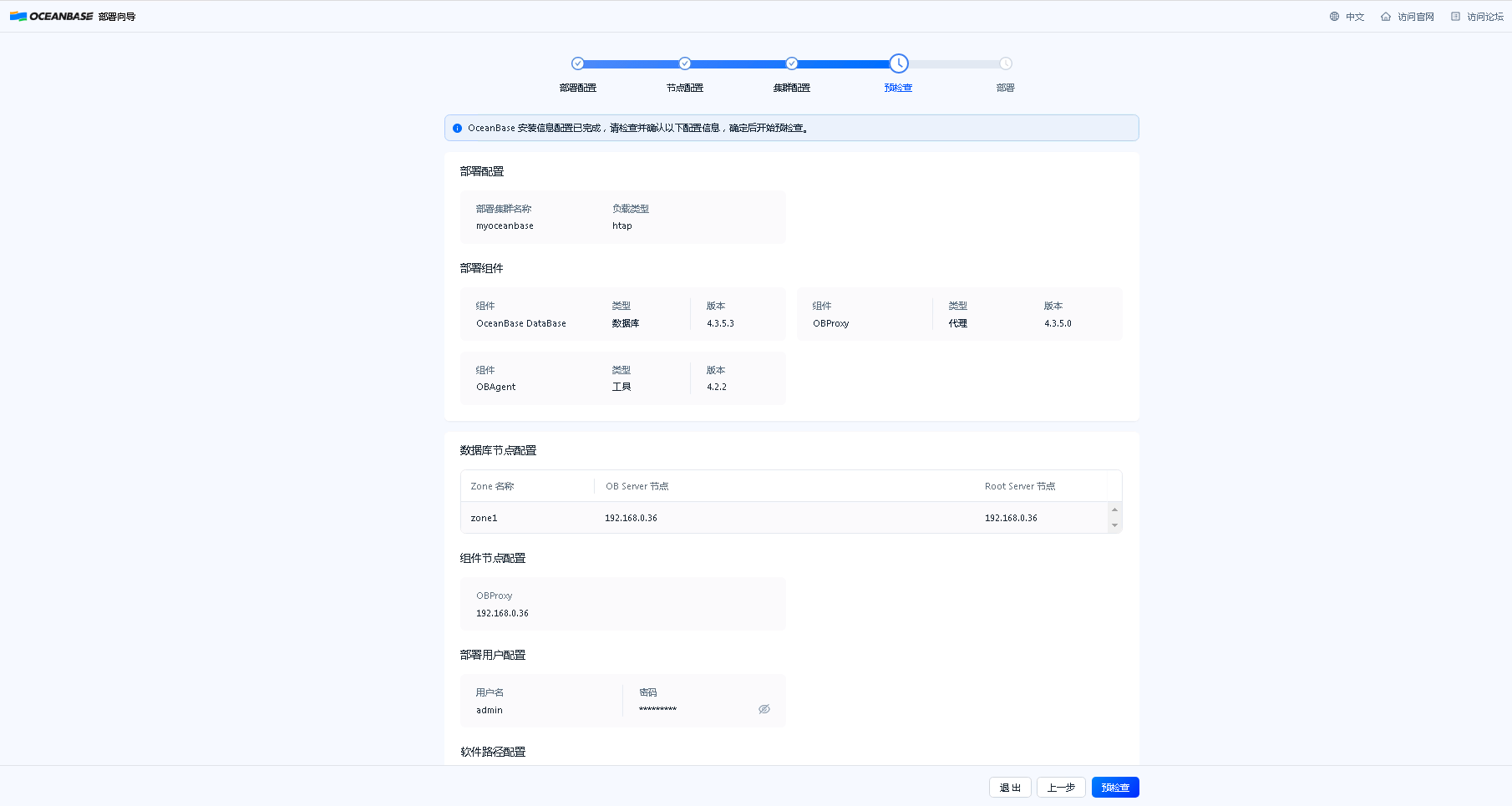
Task: Click the globe language icon
Action: 1334,17
